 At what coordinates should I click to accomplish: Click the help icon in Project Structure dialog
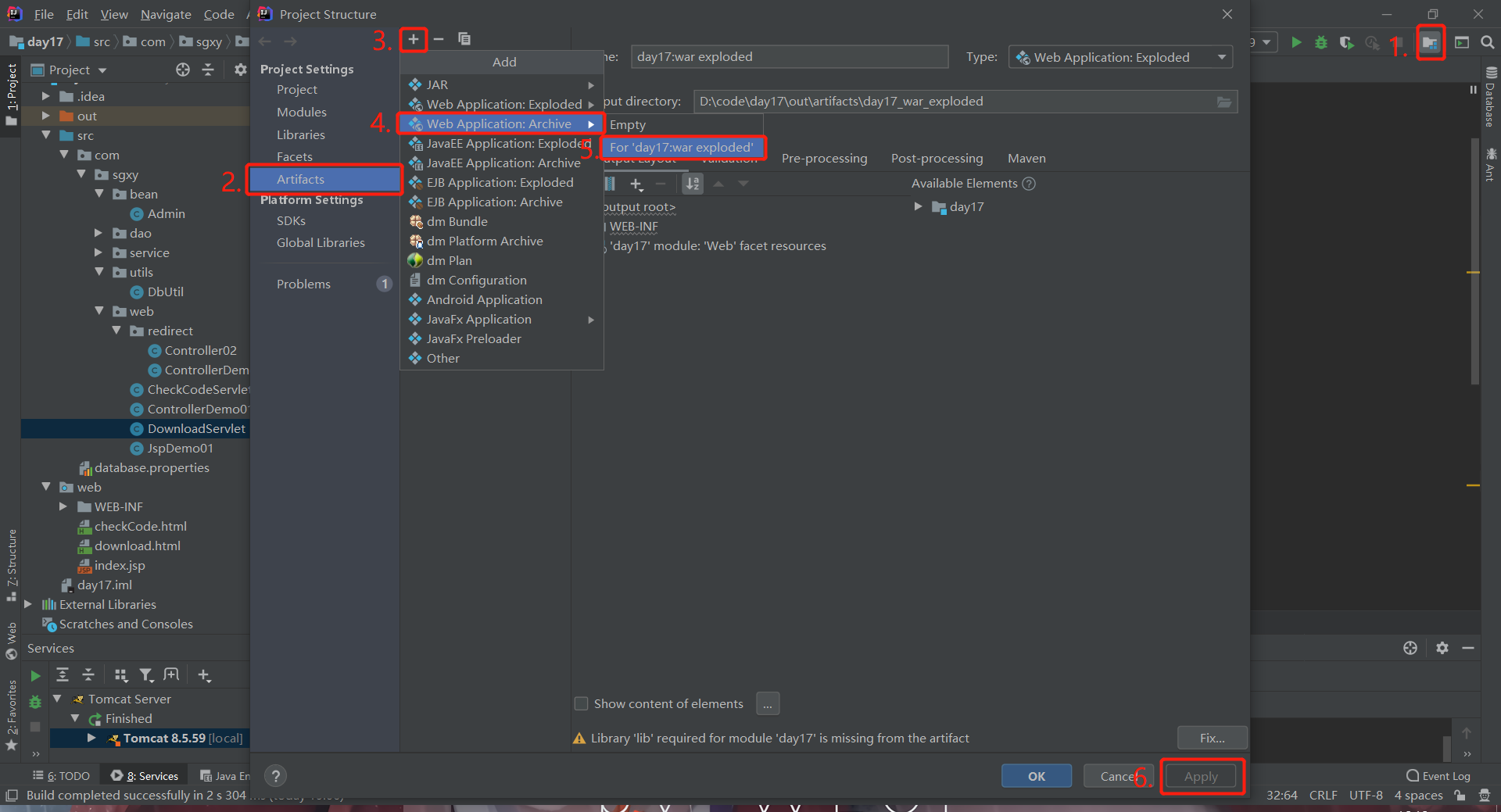[x=275, y=775]
